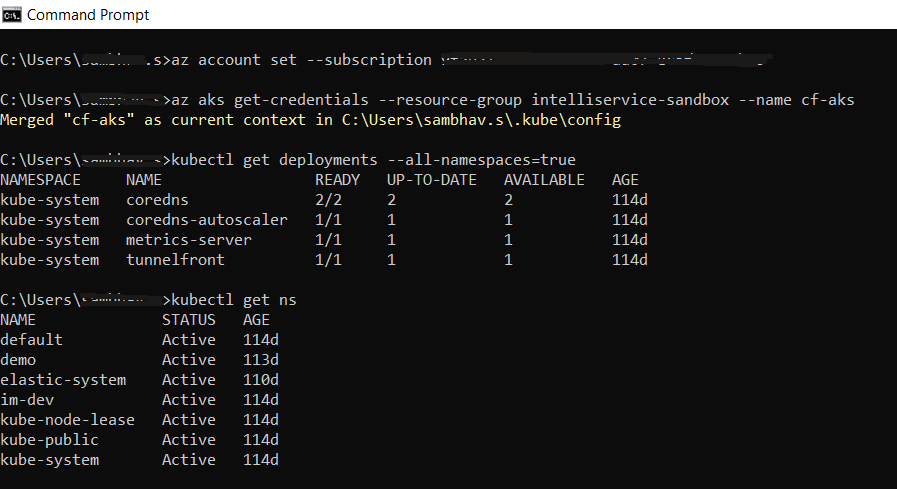Click the 'kubectl get ns' command text
The width and height of the screenshot is (897, 489).
tap(234, 300)
